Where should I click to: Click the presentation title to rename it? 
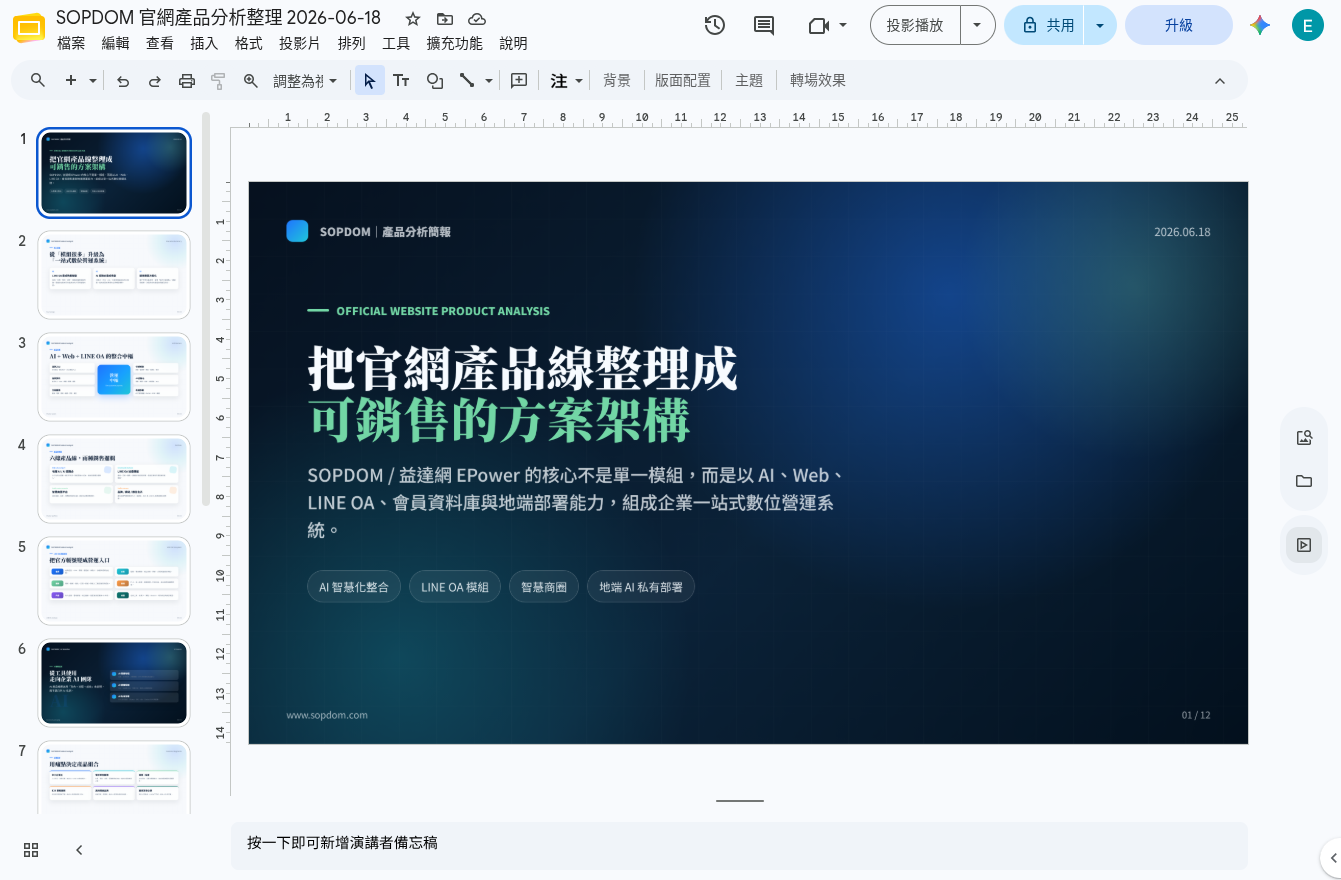(x=219, y=18)
